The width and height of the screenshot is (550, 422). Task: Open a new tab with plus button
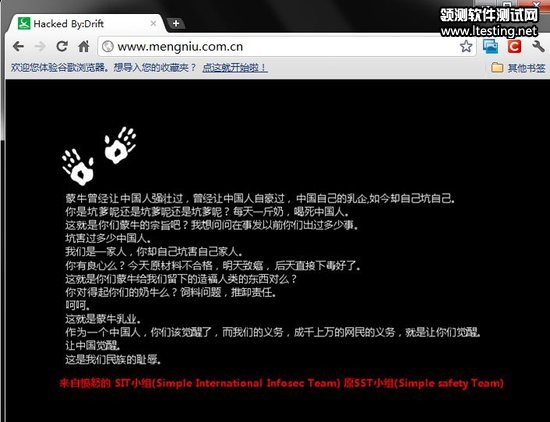coord(176,24)
